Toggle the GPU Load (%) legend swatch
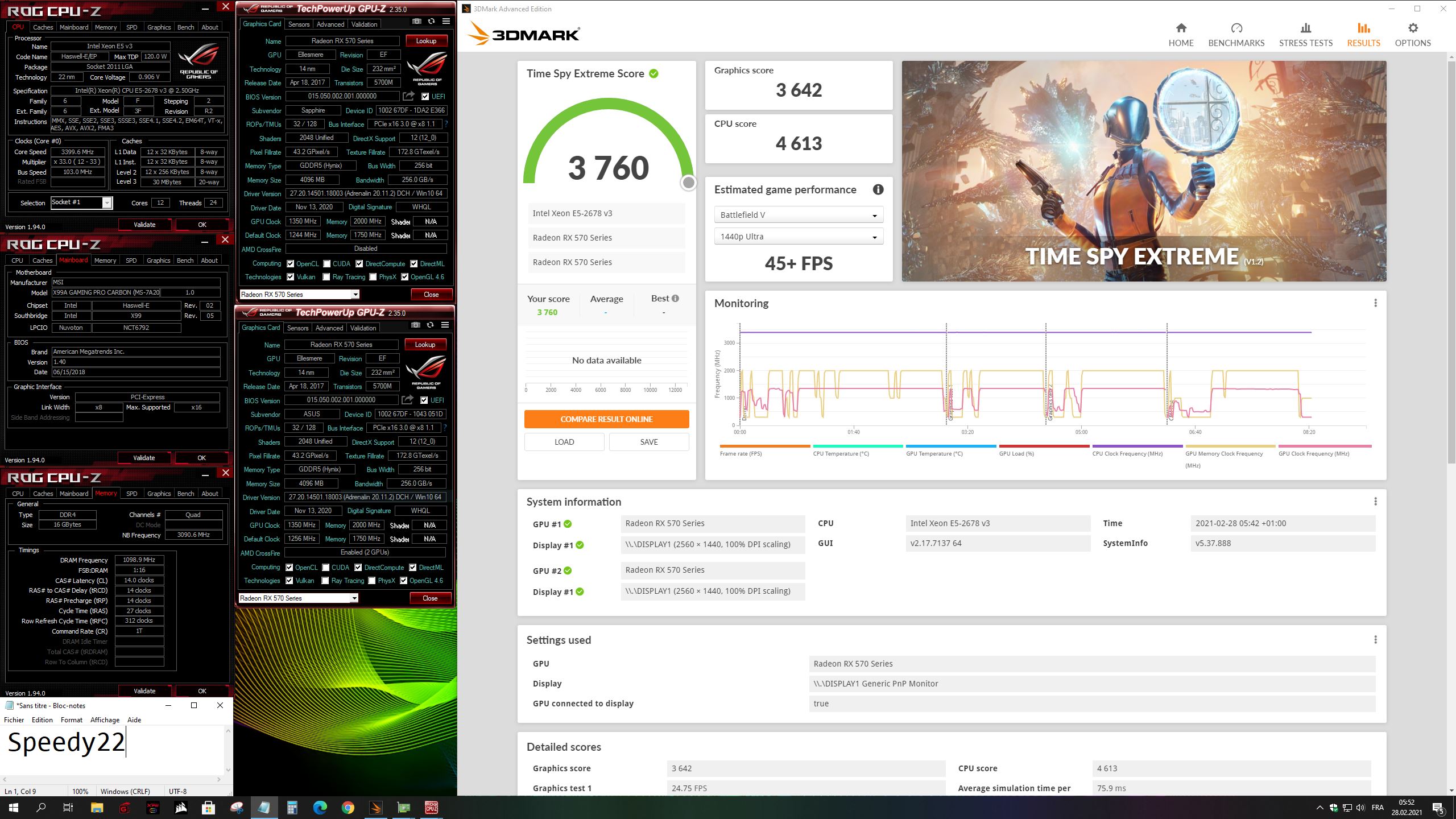Screen dimensions: 1456x819 coord(1044,446)
